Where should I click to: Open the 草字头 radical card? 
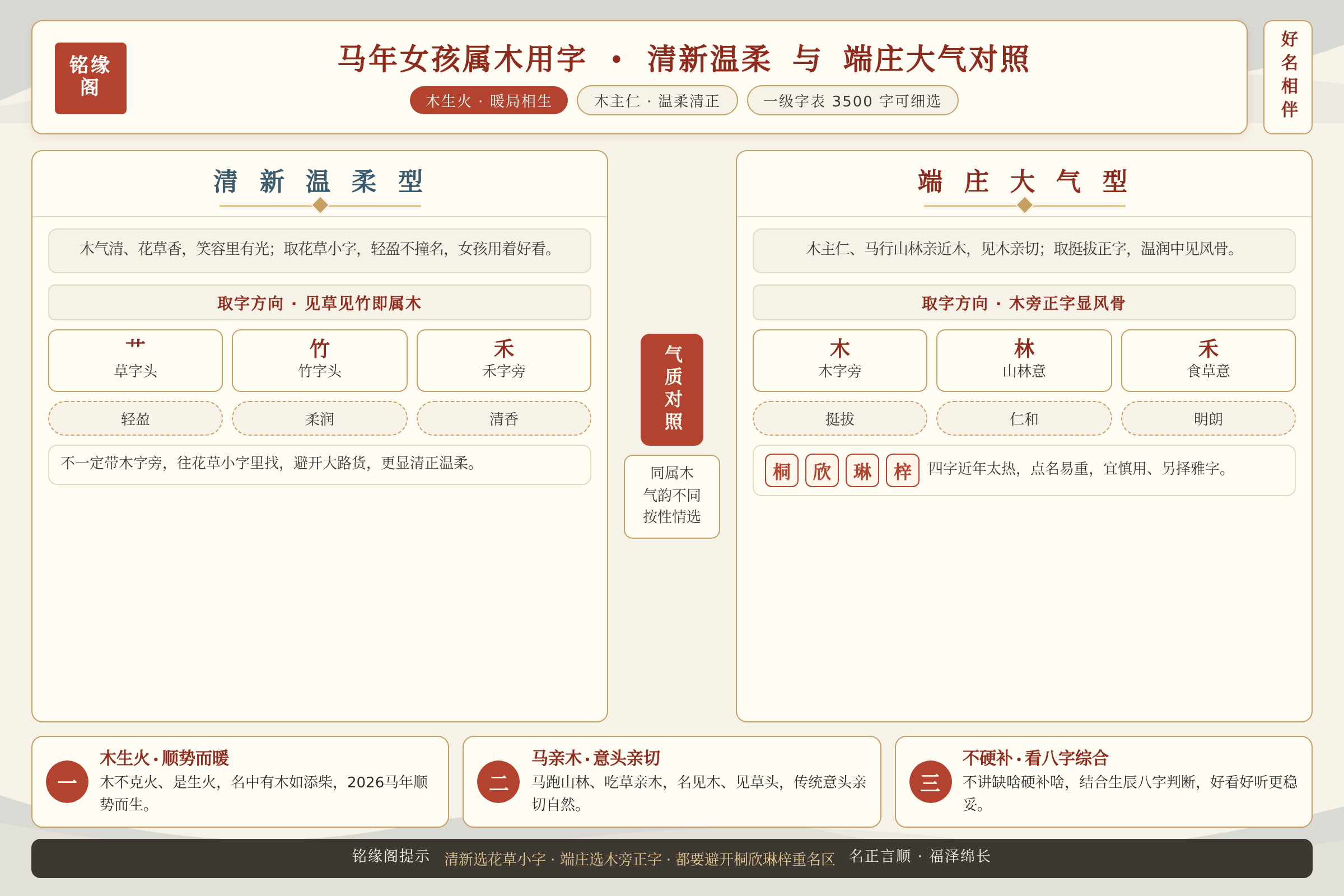point(136,361)
